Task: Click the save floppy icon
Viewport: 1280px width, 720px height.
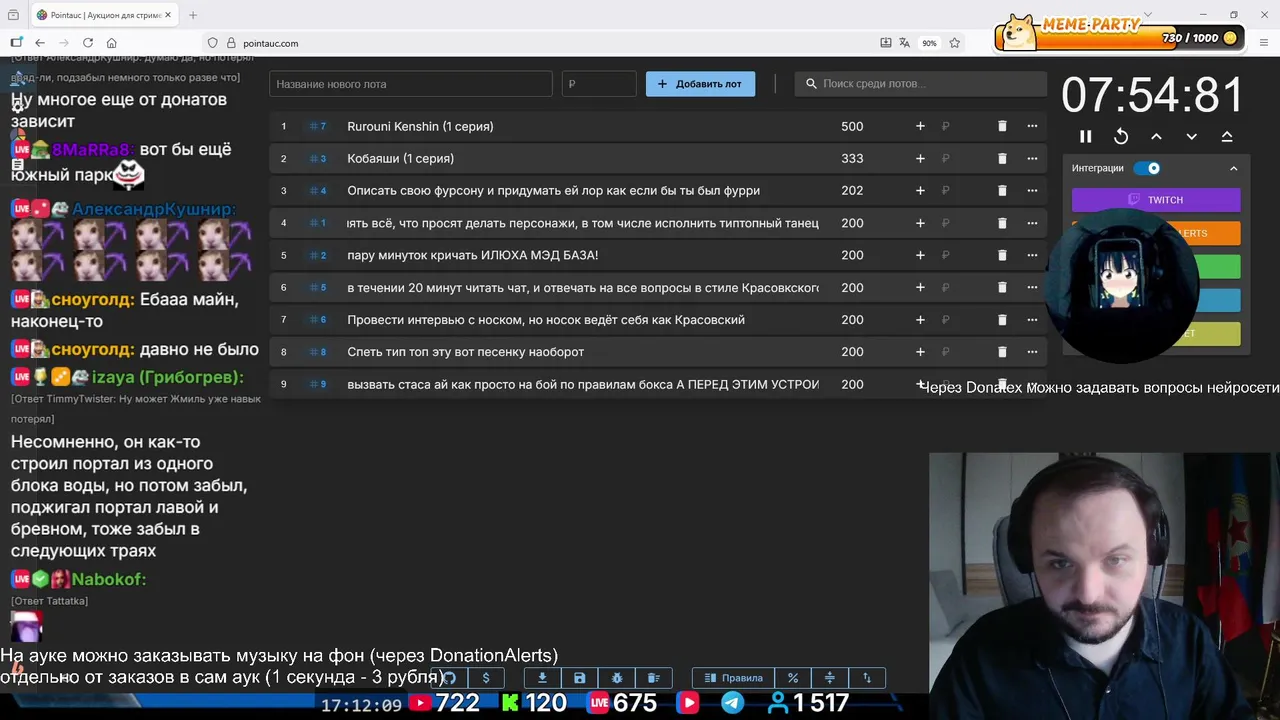Action: [x=579, y=678]
